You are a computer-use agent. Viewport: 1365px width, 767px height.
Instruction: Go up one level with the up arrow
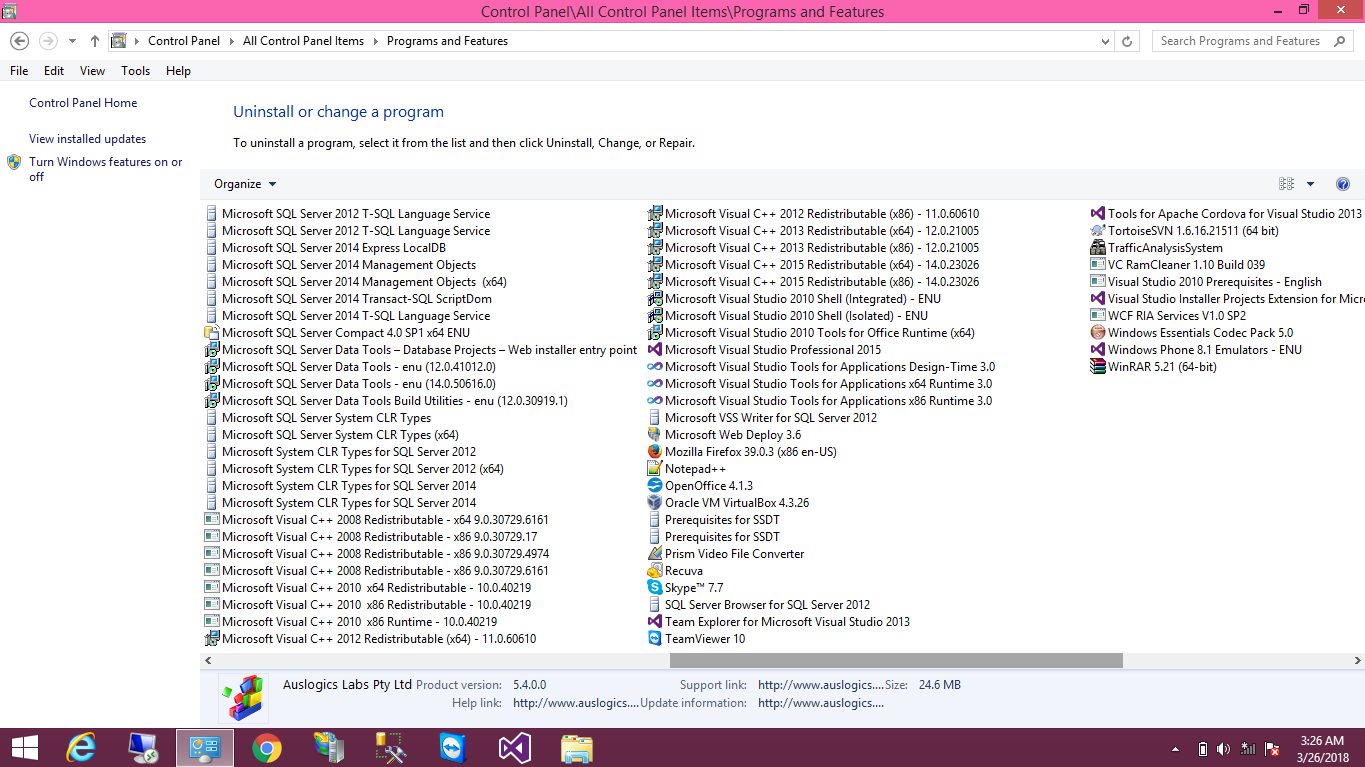click(95, 41)
